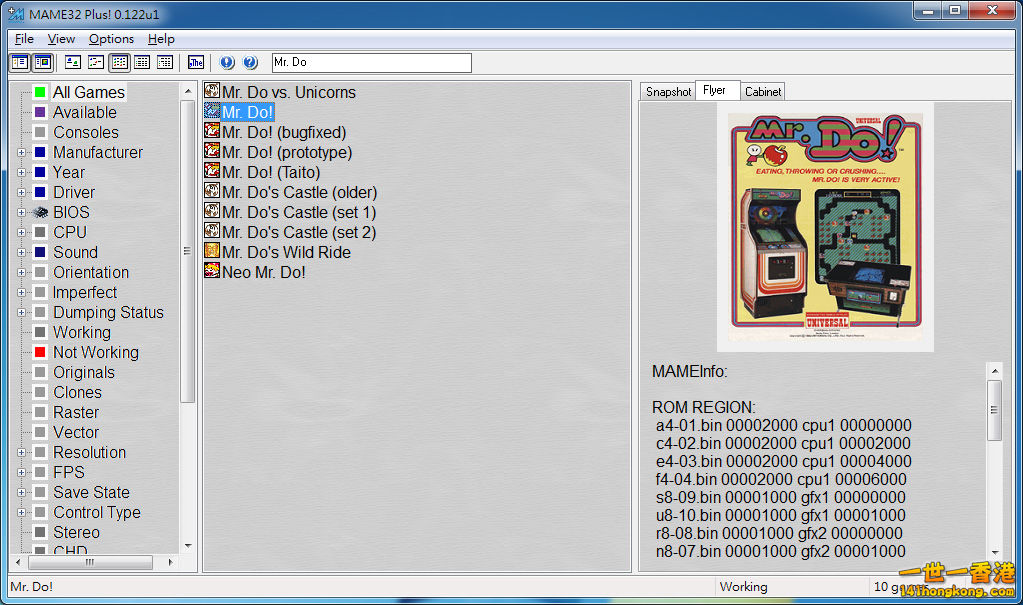Open the Options menu
The height and width of the screenshot is (605, 1023).
pos(110,39)
